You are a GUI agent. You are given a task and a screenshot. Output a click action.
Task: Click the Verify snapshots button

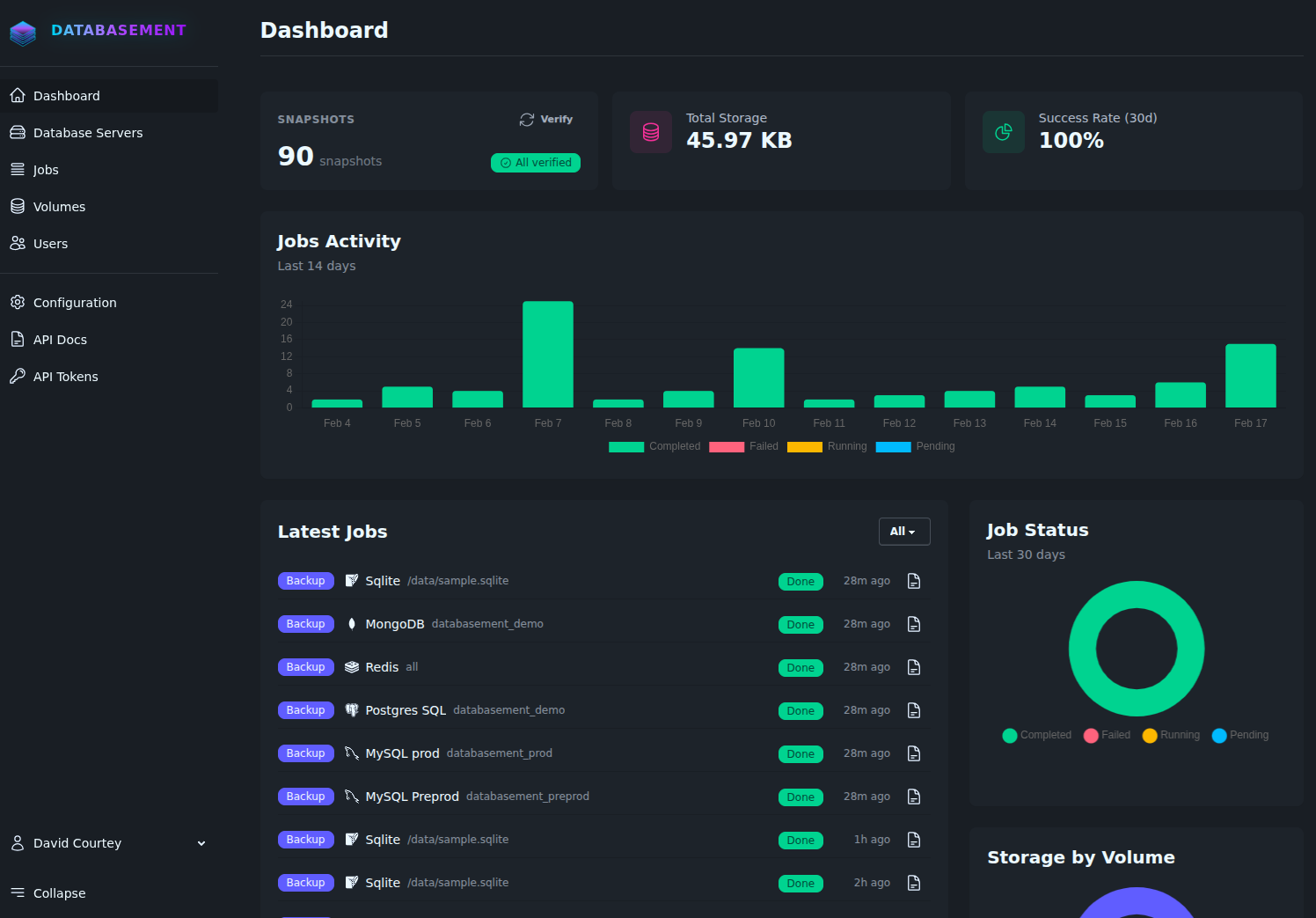click(546, 120)
